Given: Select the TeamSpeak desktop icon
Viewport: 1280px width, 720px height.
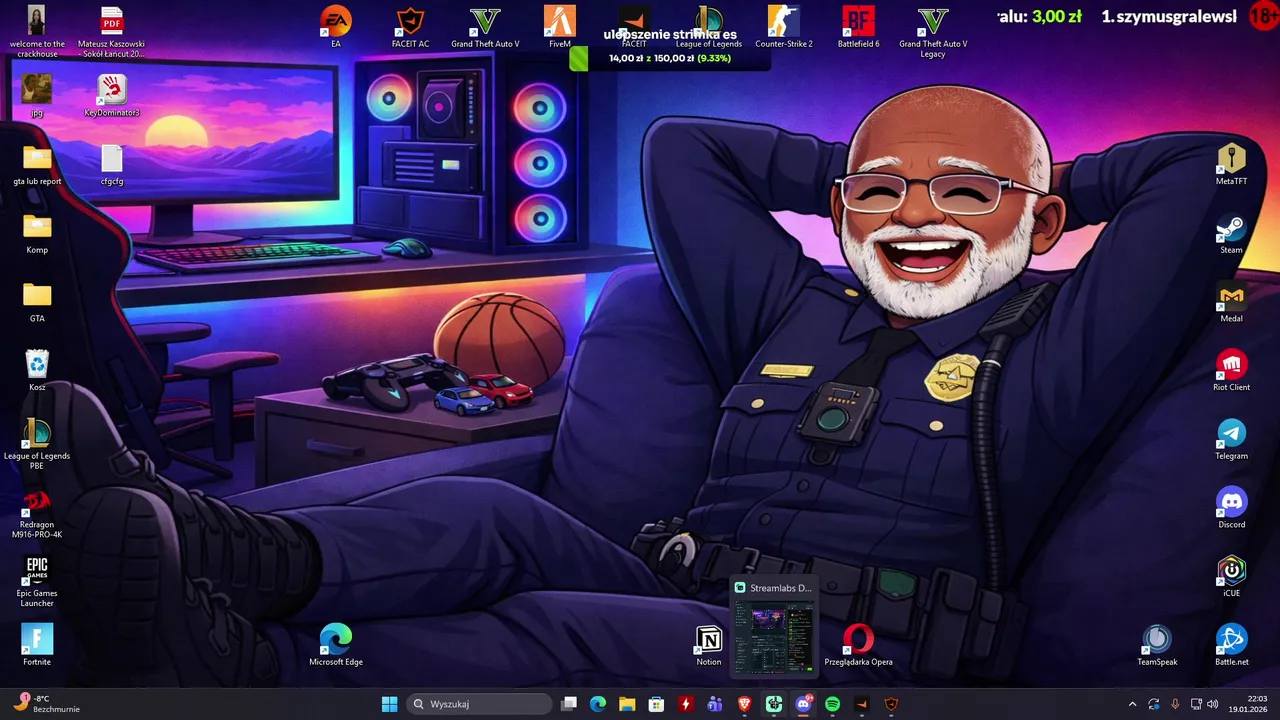Looking at the screenshot, I should click(x=1157, y=645).
